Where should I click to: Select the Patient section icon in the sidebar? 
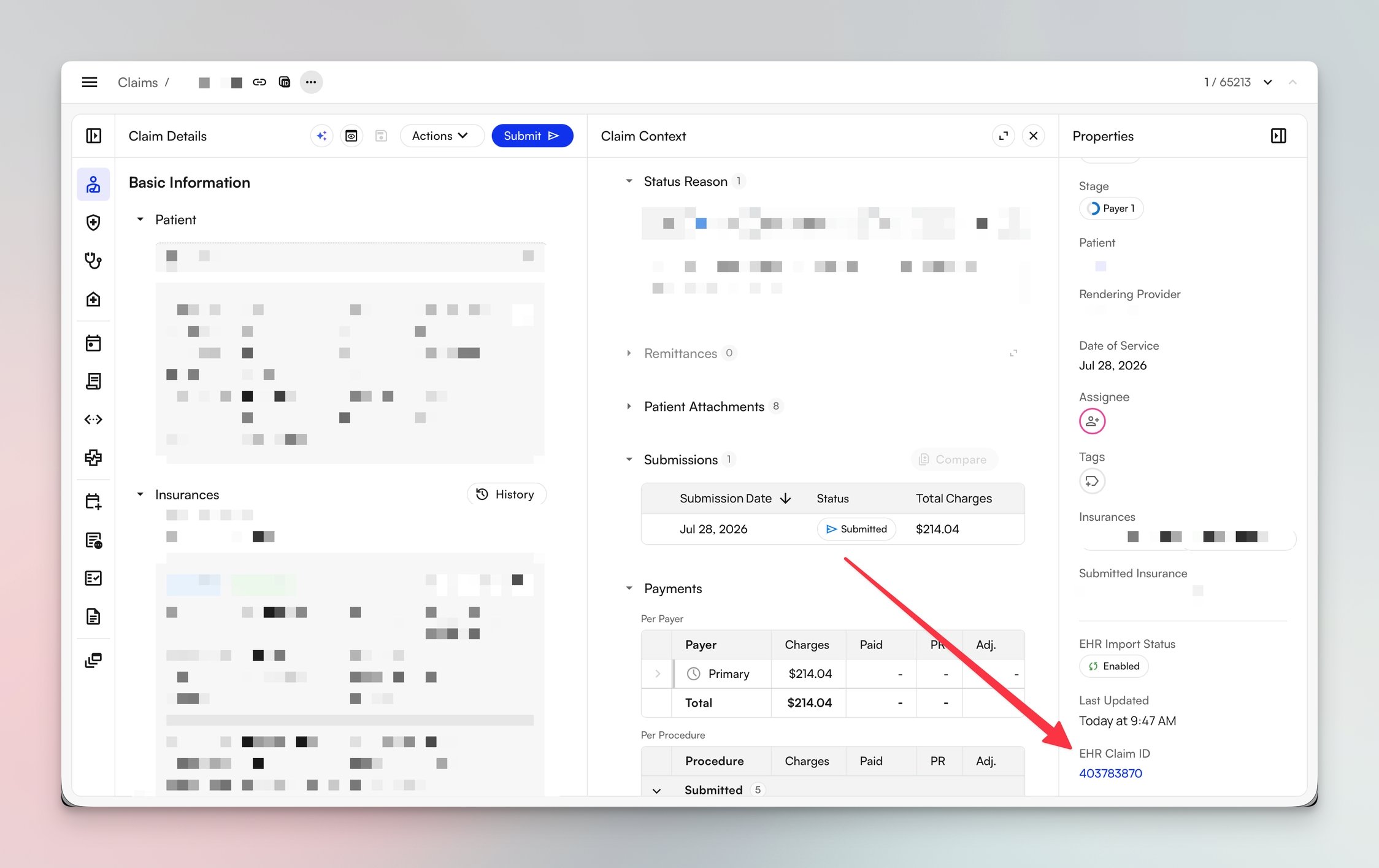pyautogui.click(x=93, y=184)
